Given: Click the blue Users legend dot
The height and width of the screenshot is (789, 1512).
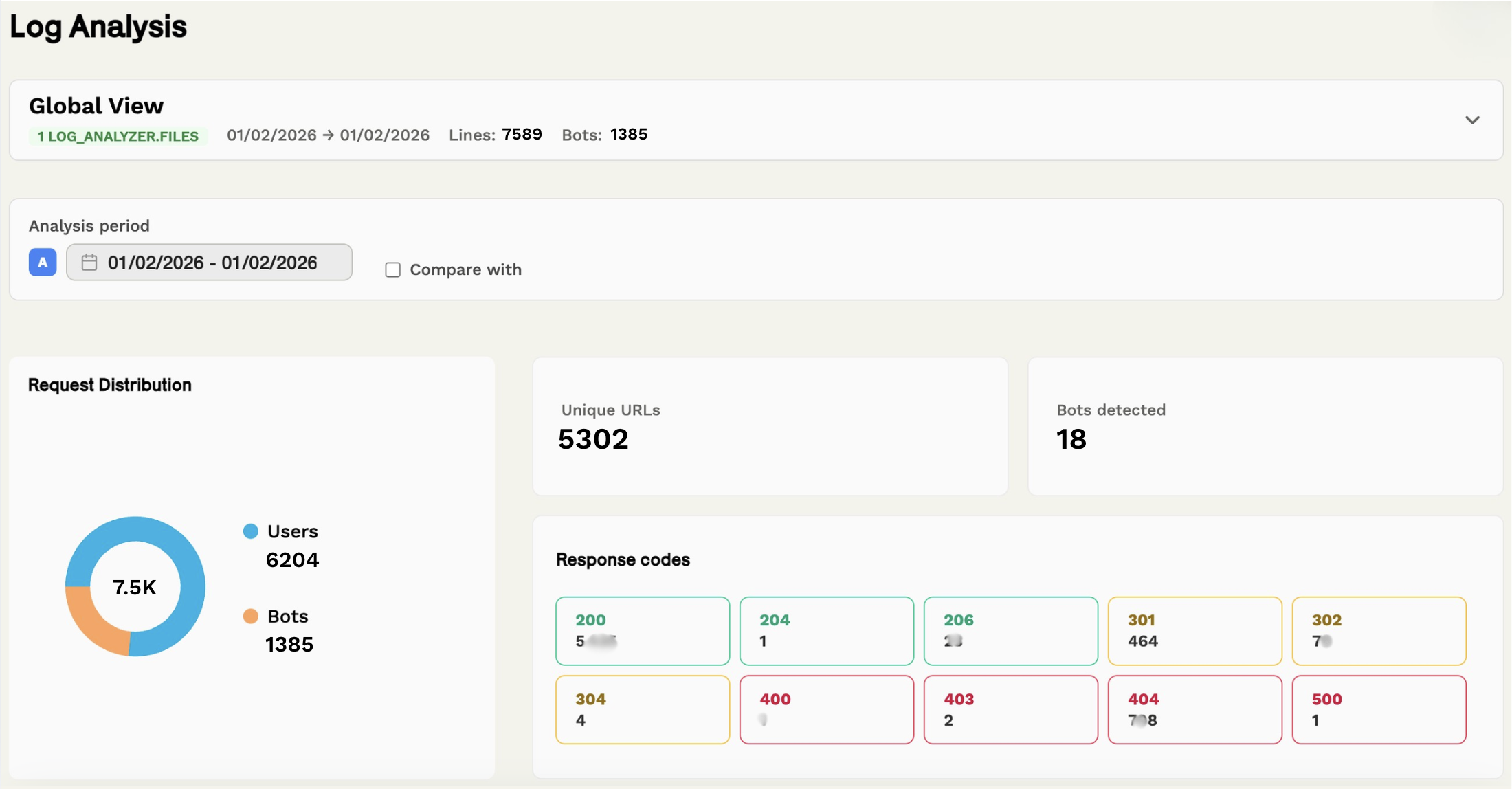Looking at the screenshot, I should click(x=251, y=531).
